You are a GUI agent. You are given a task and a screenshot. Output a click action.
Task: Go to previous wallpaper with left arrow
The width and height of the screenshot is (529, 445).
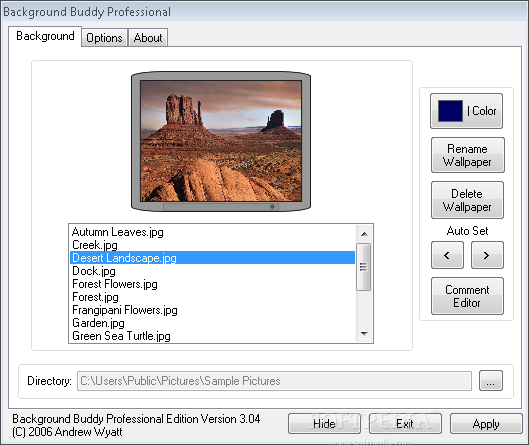pyautogui.click(x=447, y=255)
